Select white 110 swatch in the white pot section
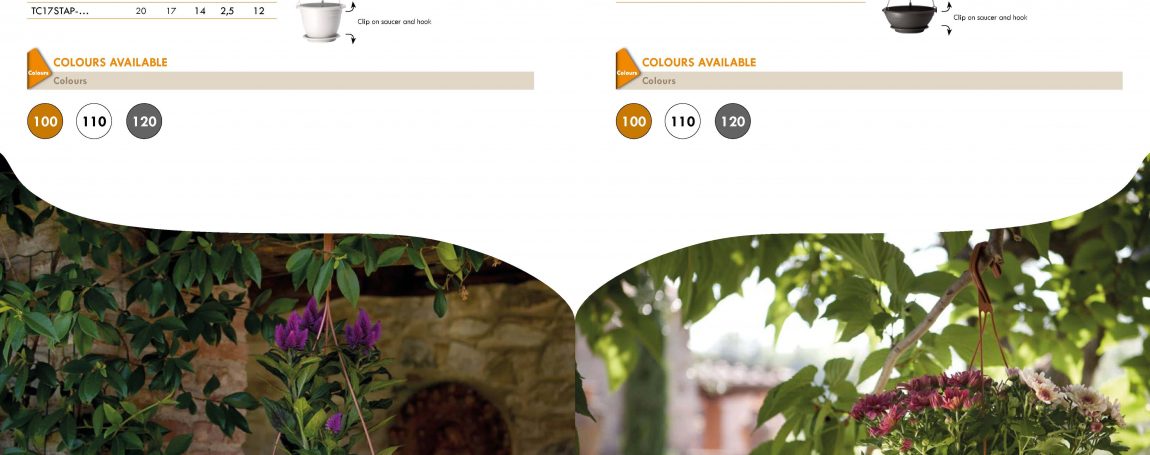This screenshot has height=455, width=1150. coord(94,121)
